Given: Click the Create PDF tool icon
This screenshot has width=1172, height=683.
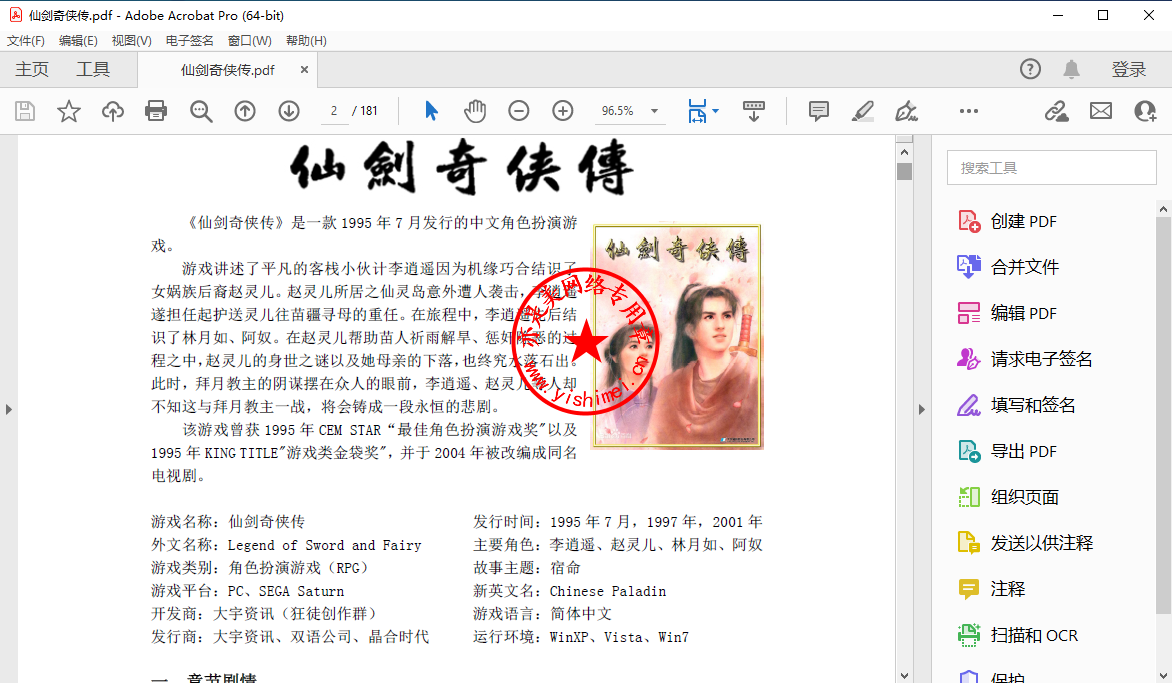Looking at the screenshot, I should click(969, 221).
